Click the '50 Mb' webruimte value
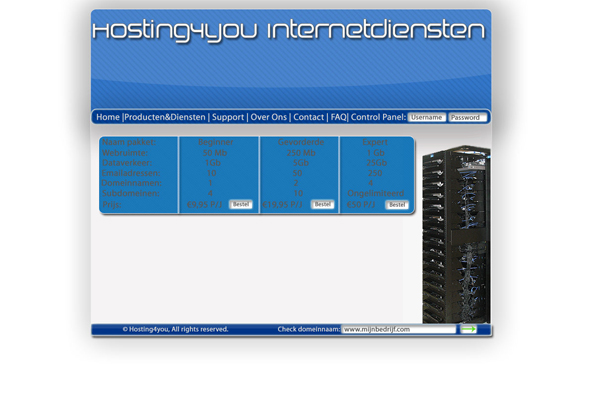 [215, 153]
